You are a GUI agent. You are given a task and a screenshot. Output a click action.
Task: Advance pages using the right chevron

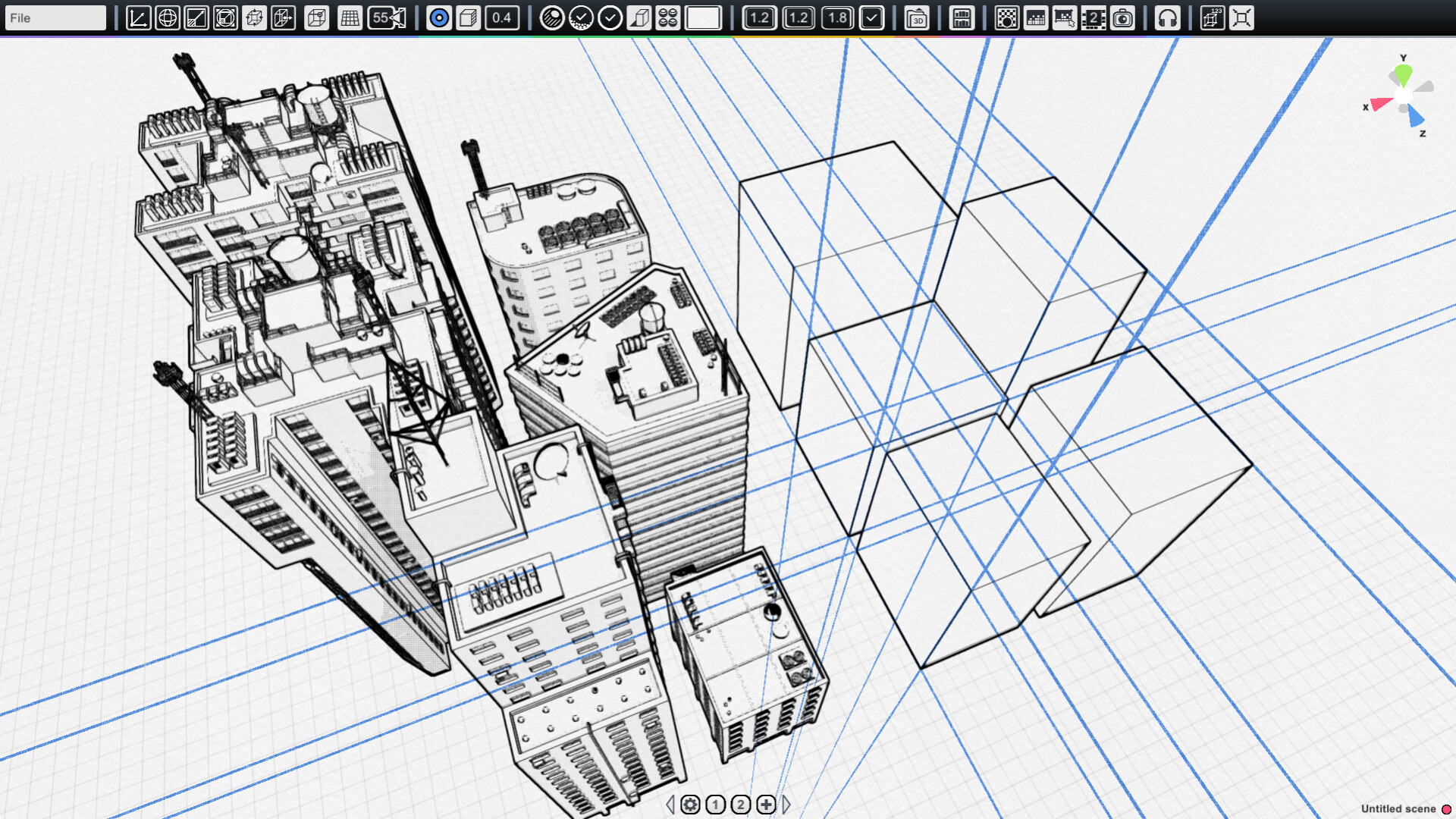(x=786, y=805)
